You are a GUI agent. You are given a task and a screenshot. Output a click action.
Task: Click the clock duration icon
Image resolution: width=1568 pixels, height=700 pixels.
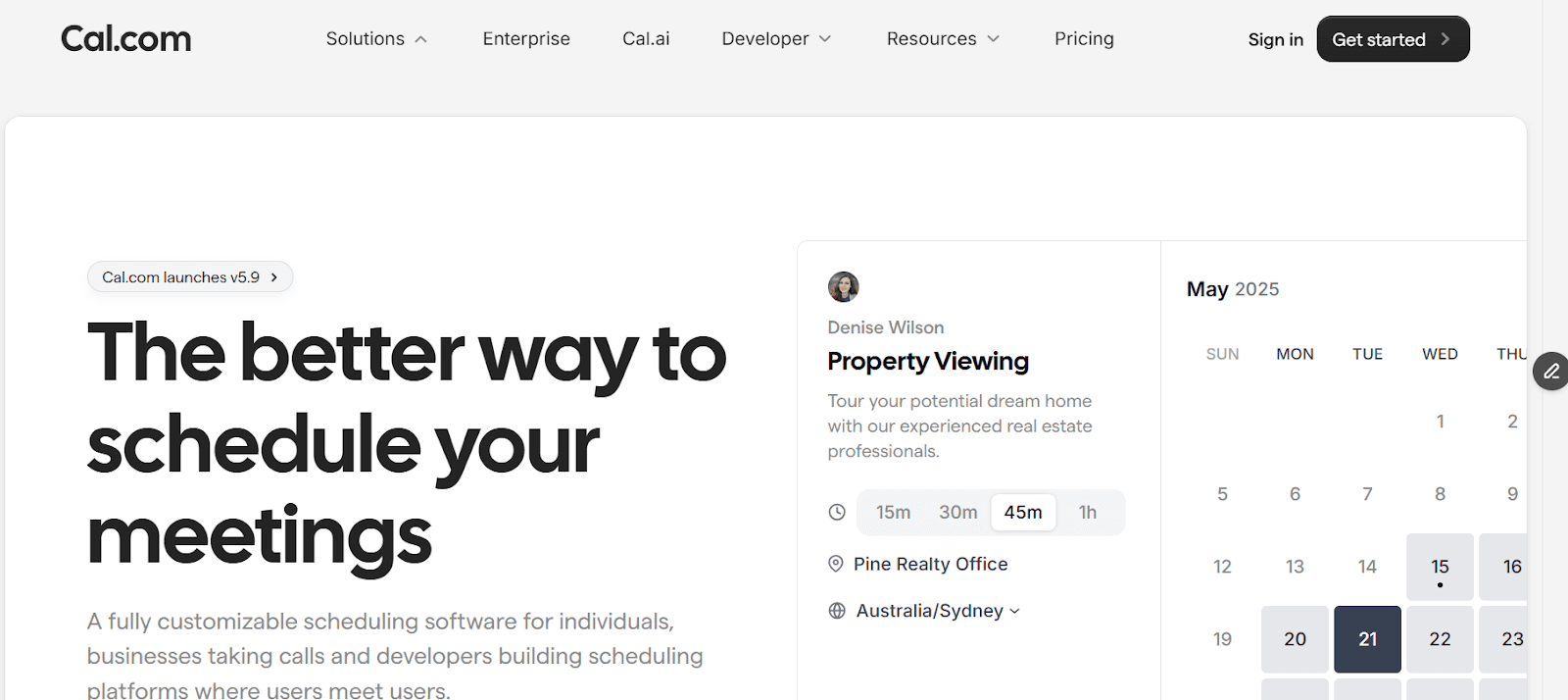point(837,512)
